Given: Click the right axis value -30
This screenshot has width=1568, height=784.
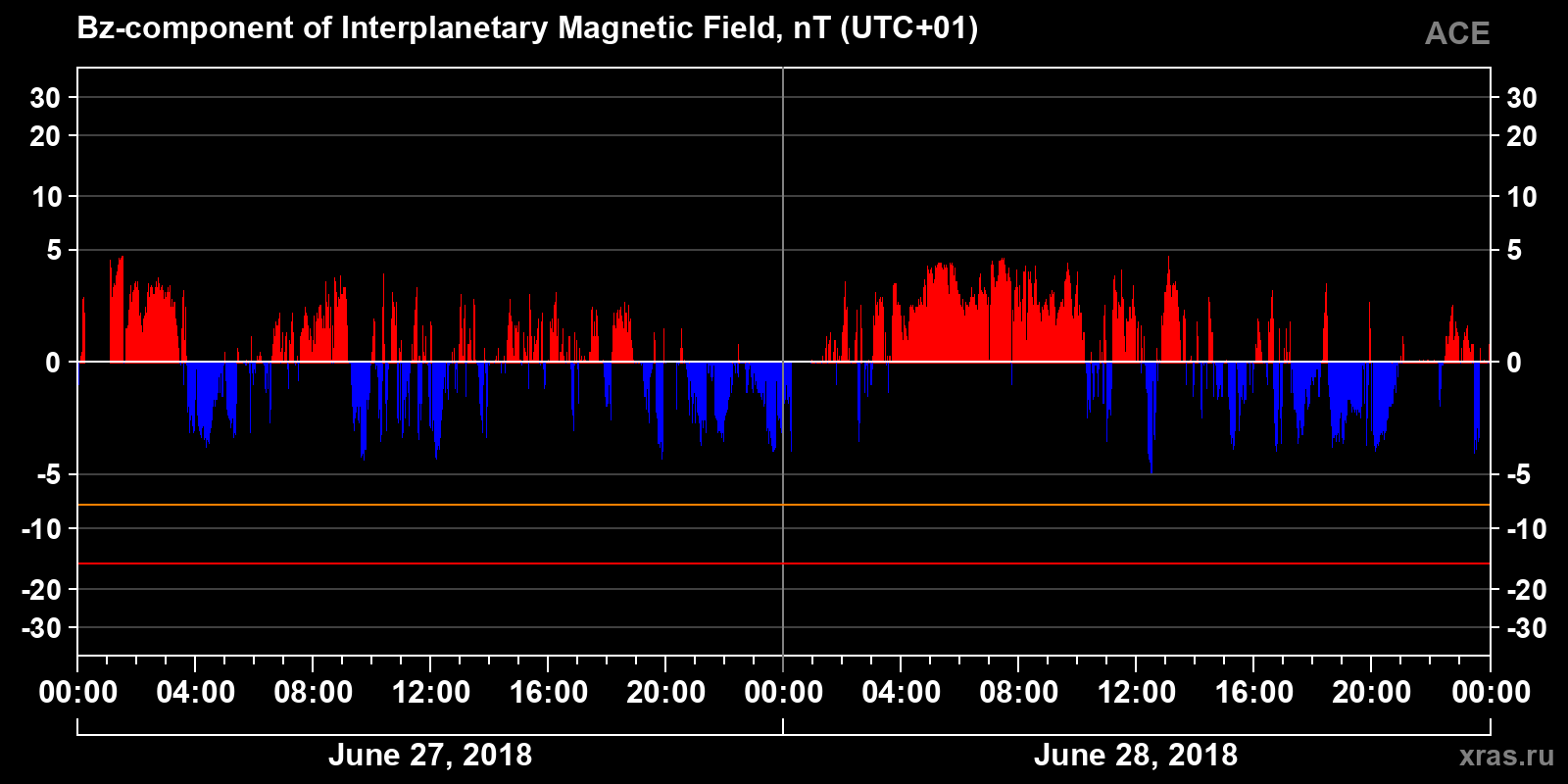Looking at the screenshot, I should (1526, 628).
